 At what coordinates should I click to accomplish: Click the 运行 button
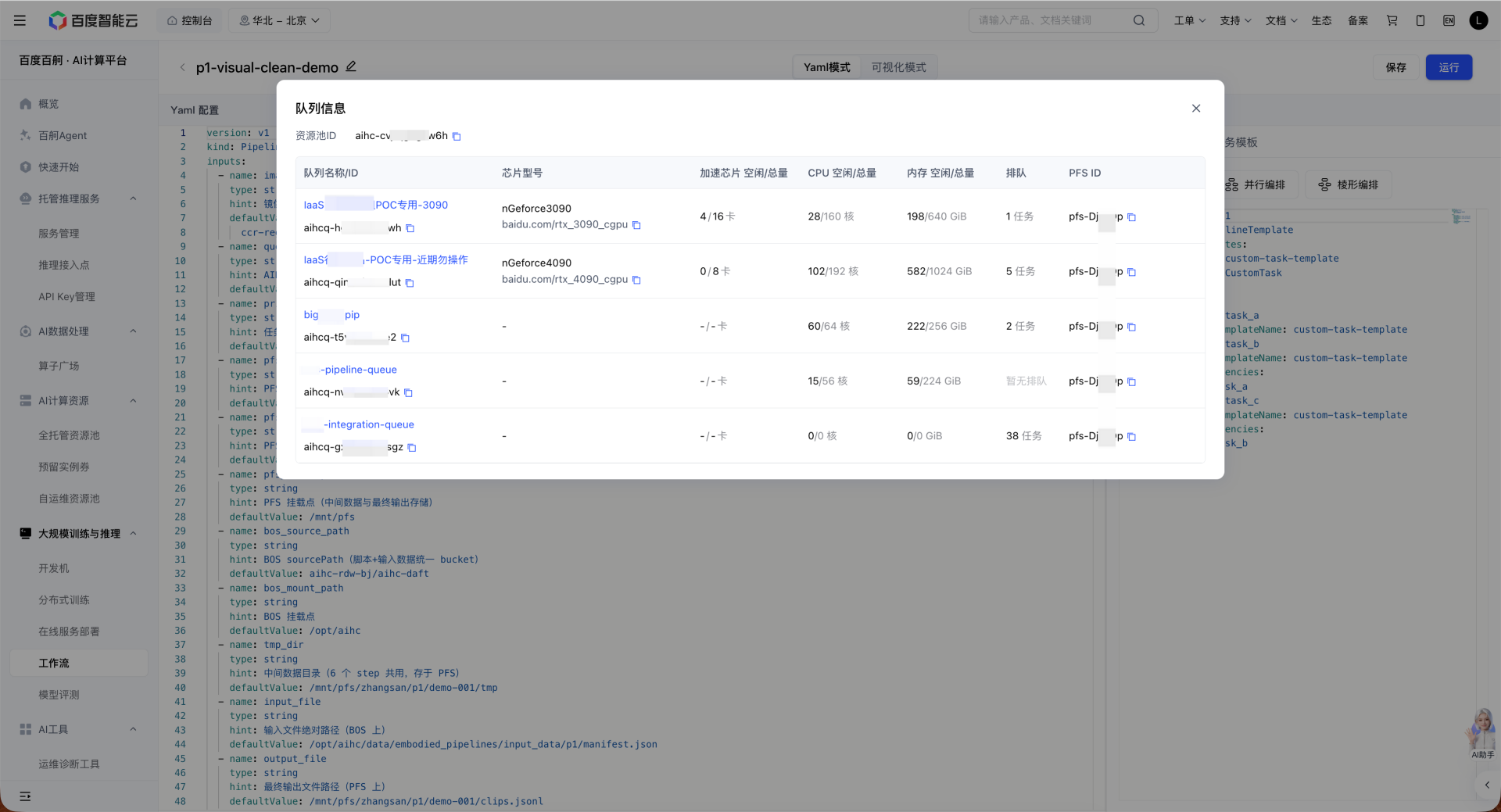click(1449, 67)
